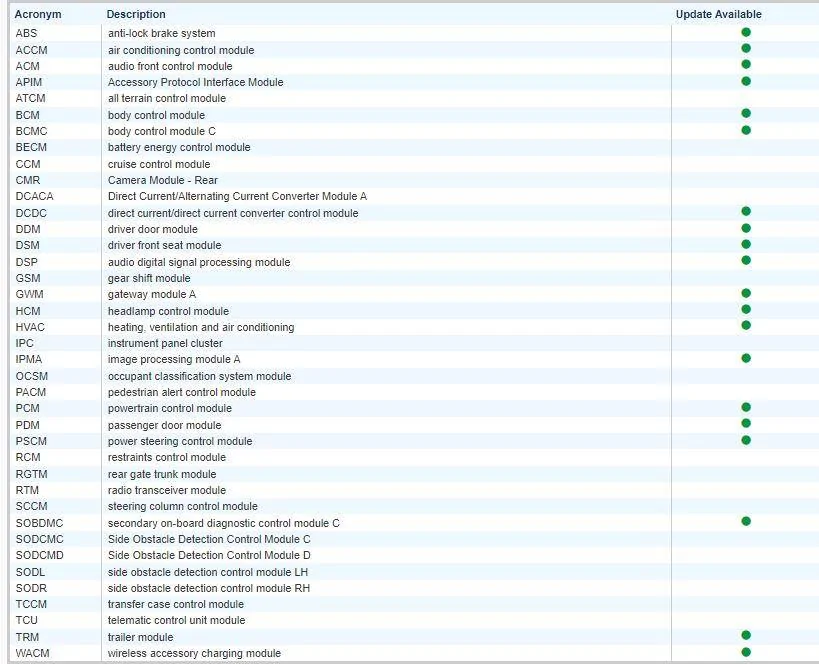The image size is (819, 664).
Task: Click the SOBDMC green update indicator
Action: (x=745, y=521)
